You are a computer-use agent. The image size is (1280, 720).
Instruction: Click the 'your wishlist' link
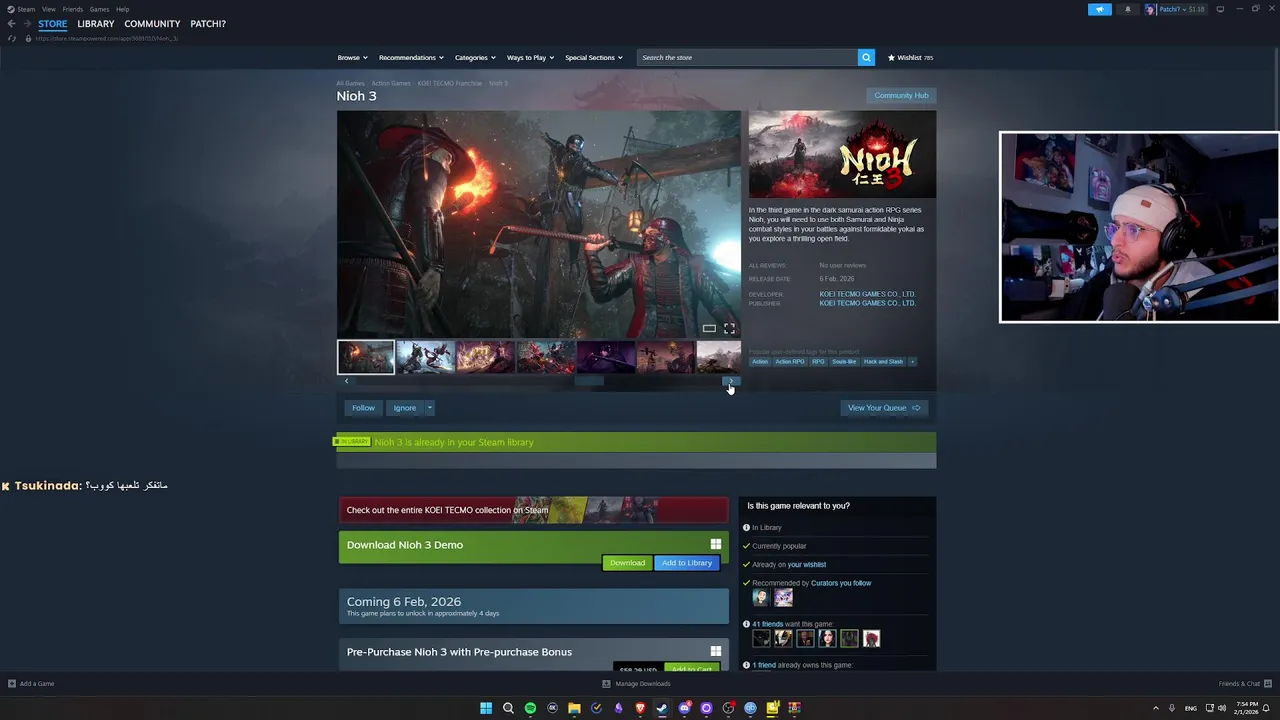tap(807, 565)
